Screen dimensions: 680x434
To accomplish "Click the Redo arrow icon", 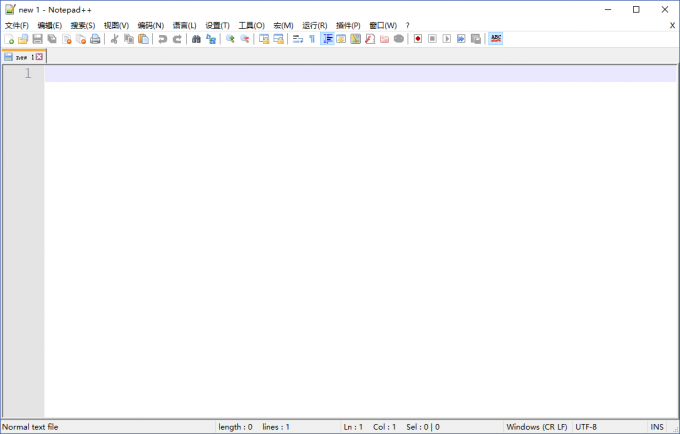I will [177, 39].
